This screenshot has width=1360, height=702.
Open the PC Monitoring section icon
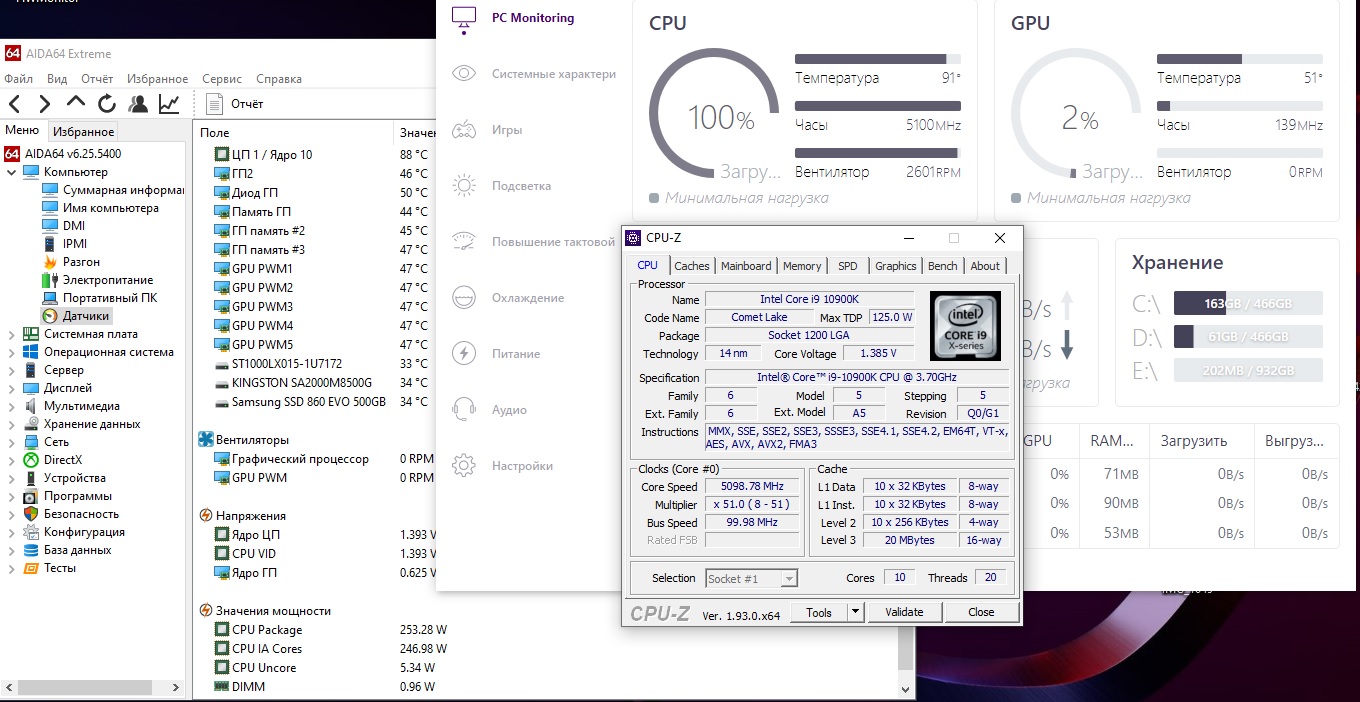(463, 18)
